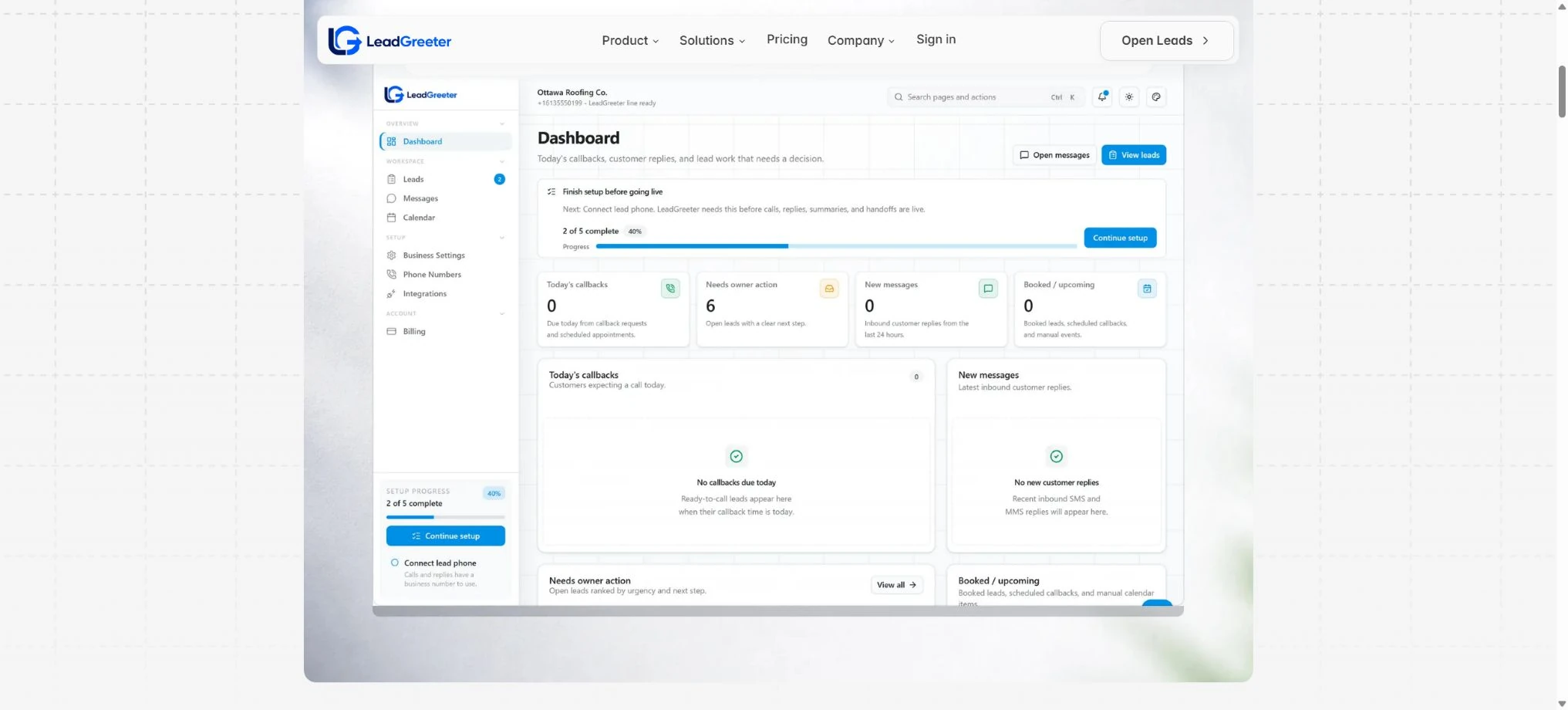Screen dimensions: 1568x710
Task: Click the Business Settings gear icon
Action: pyautogui.click(x=391, y=255)
